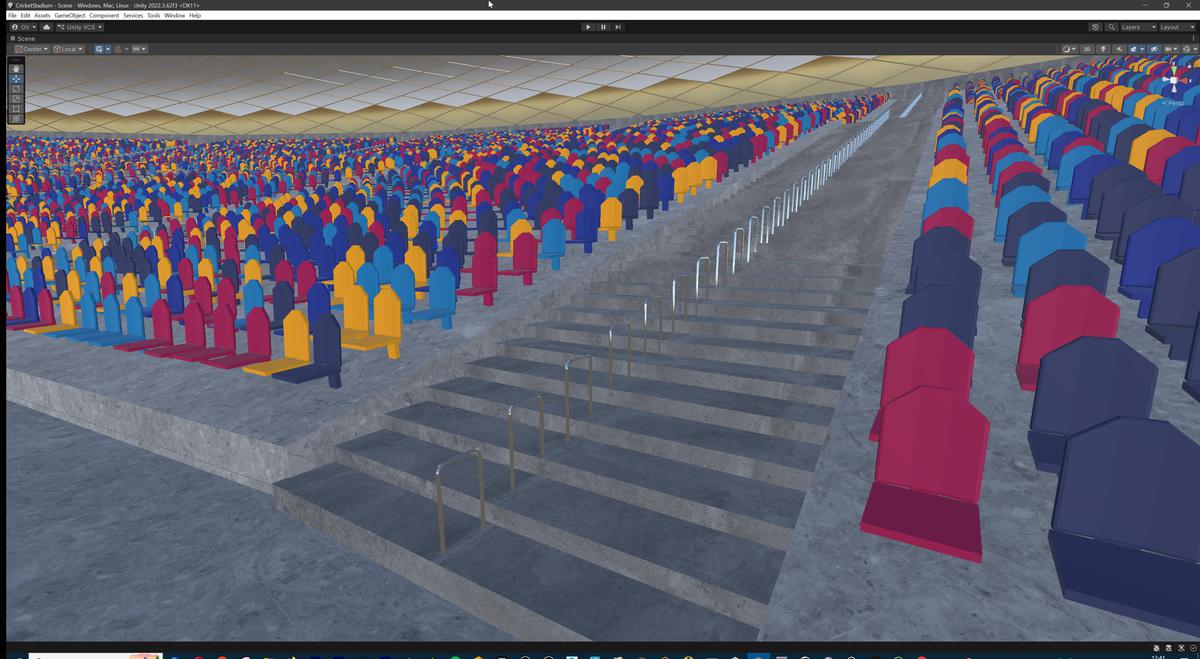
Task: Toggle hidden objects visibility in scene
Action: (x=1153, y=49)
